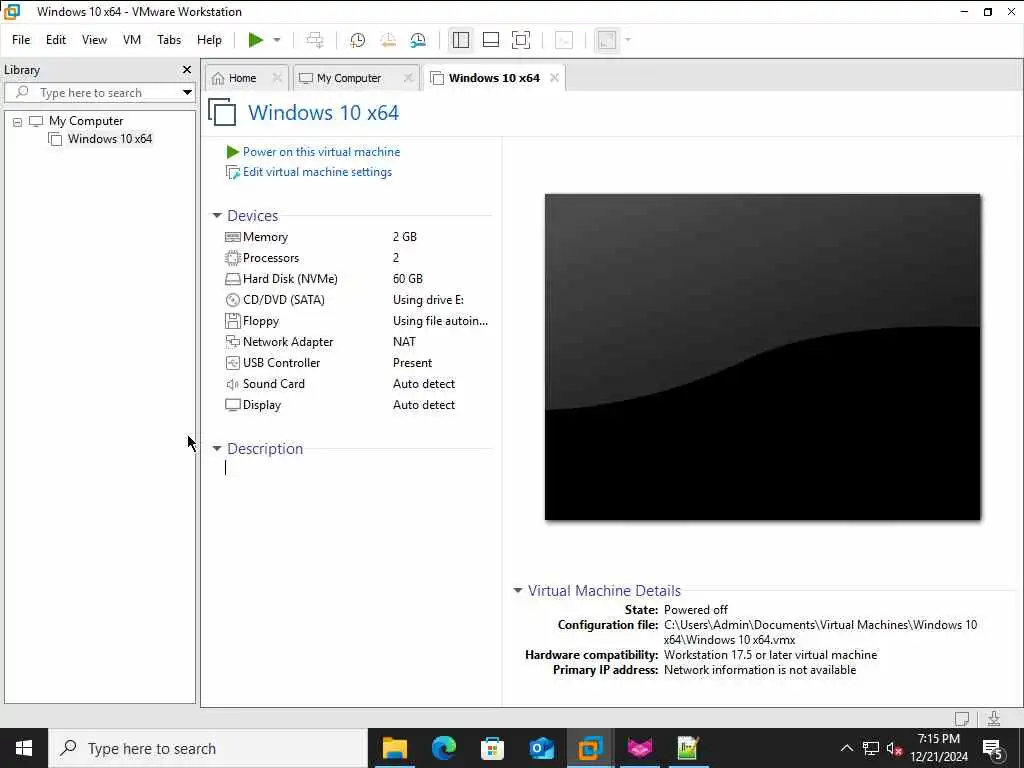Close the Home tab

click(x=277, y=78)
